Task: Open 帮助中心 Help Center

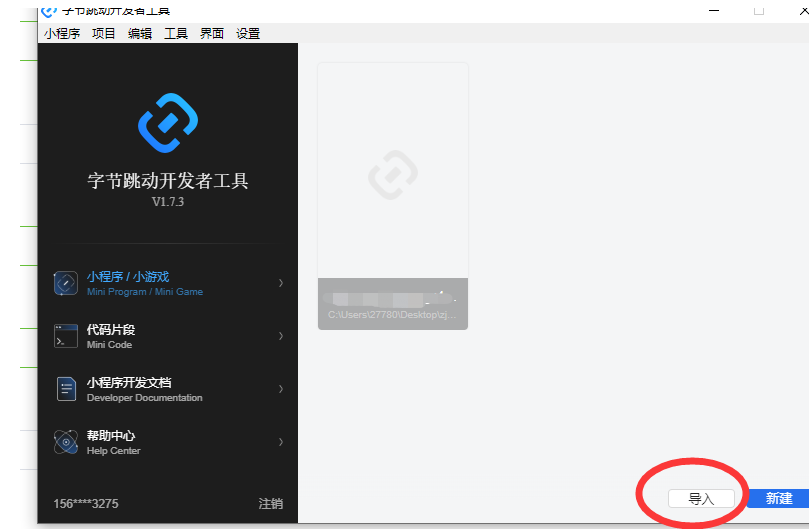Action: tap(114, 443)
